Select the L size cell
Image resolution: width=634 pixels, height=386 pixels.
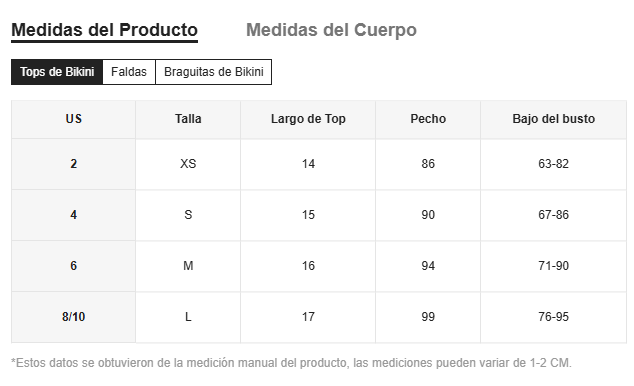(x=188, y=316)
